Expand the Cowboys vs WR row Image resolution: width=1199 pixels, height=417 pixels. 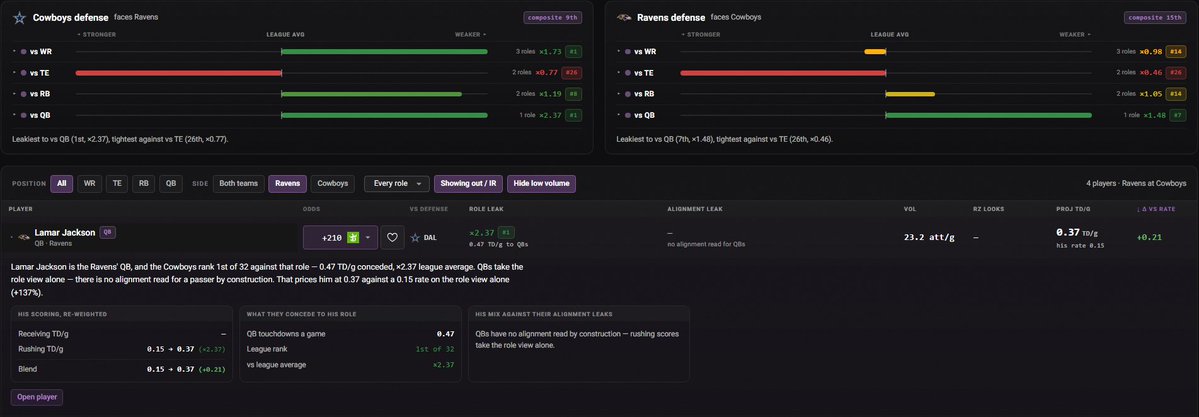click(x=14, y=51)
